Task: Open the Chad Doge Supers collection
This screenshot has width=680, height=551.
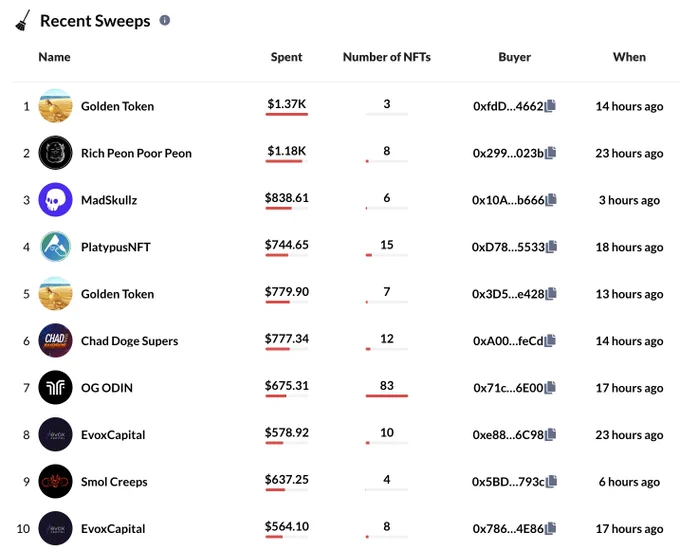Action: coord(129,341)
